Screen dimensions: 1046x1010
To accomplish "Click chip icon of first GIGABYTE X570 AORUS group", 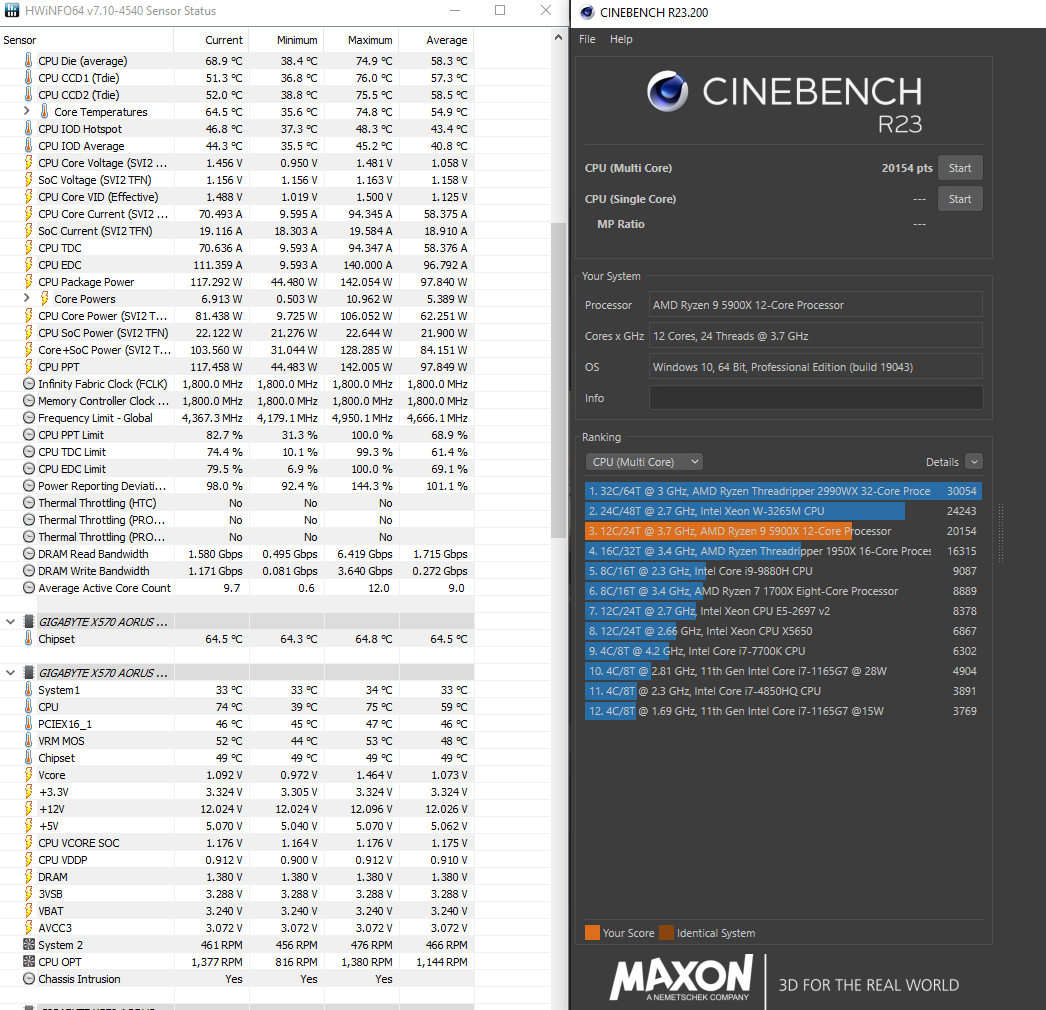I will [29, 622].
